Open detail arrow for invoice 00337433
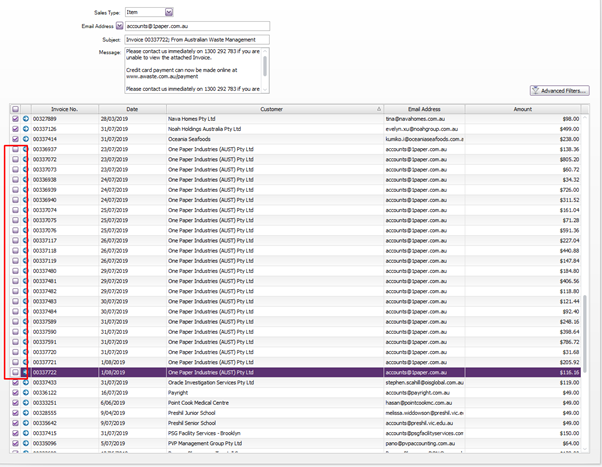The image size is (602, 467). tap(26, 383)
